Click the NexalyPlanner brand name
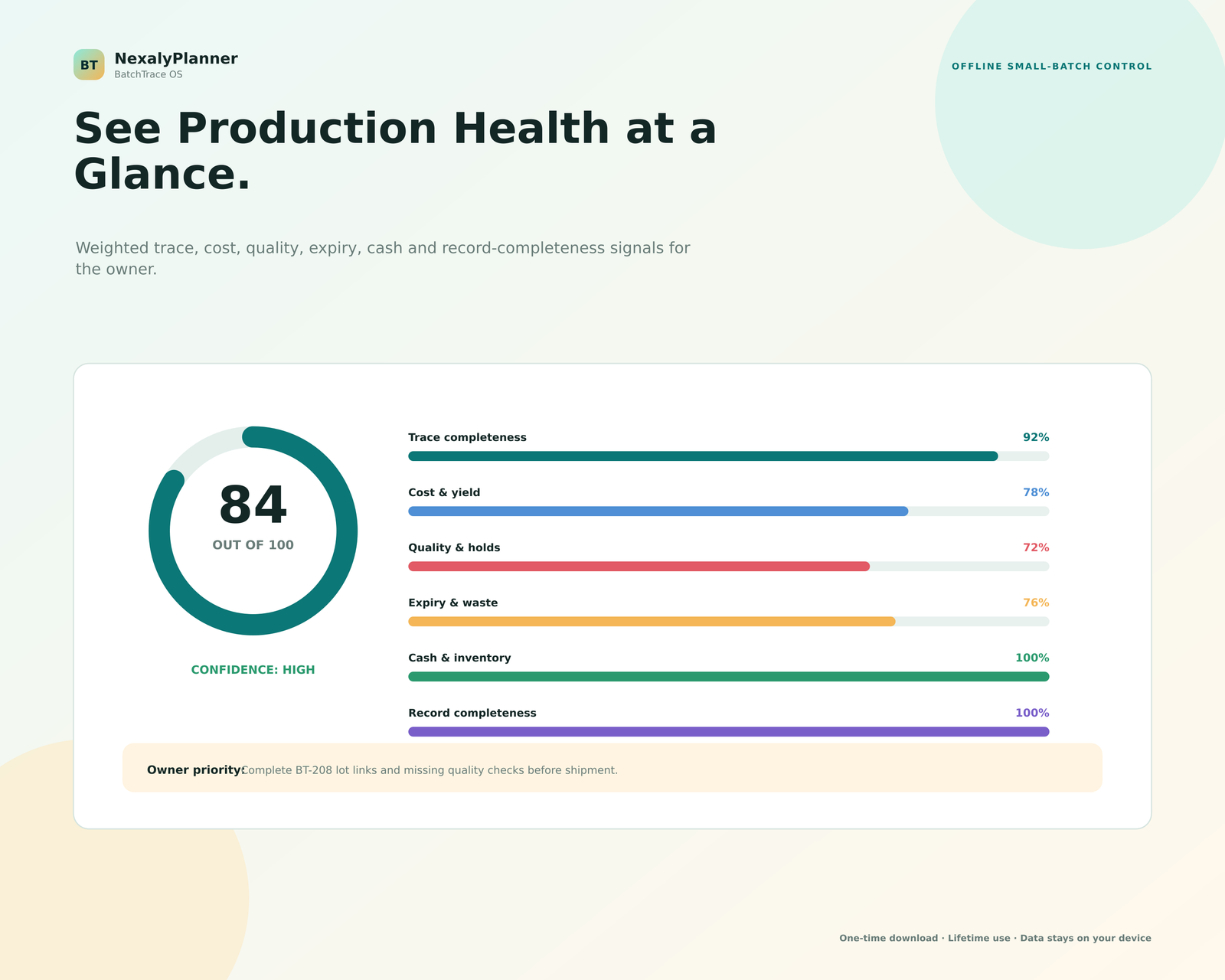The height and width of the screenshot is (980, 1225). click(x=176, y=58)
